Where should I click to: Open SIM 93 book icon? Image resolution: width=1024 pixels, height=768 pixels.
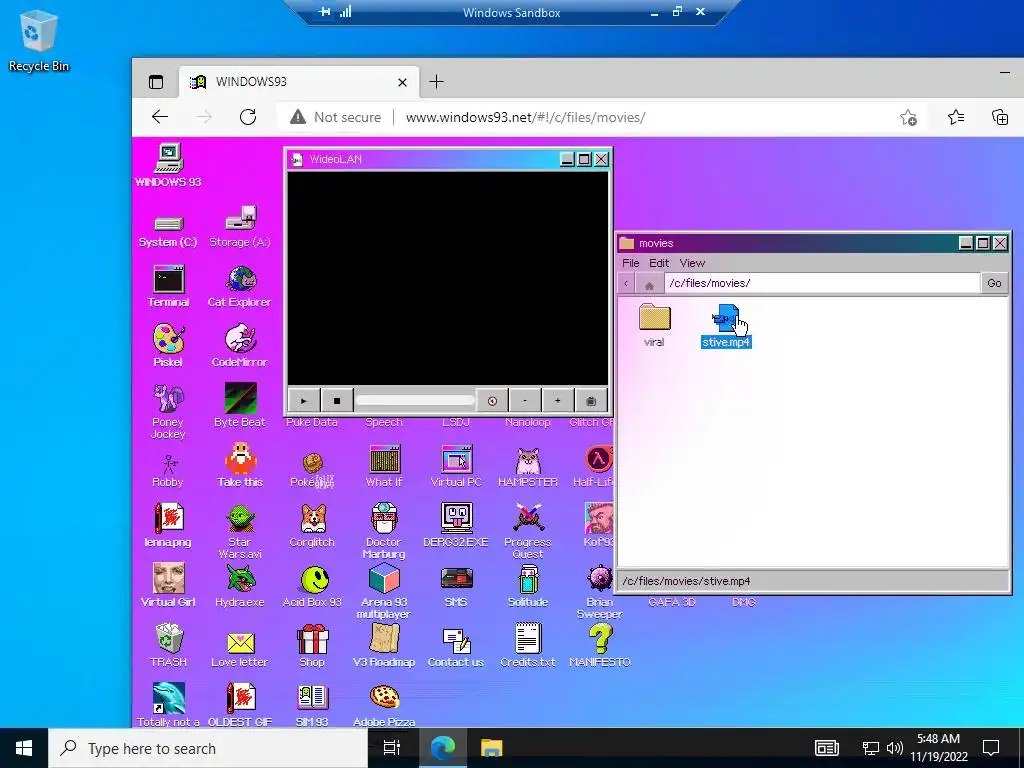[313, 697]
